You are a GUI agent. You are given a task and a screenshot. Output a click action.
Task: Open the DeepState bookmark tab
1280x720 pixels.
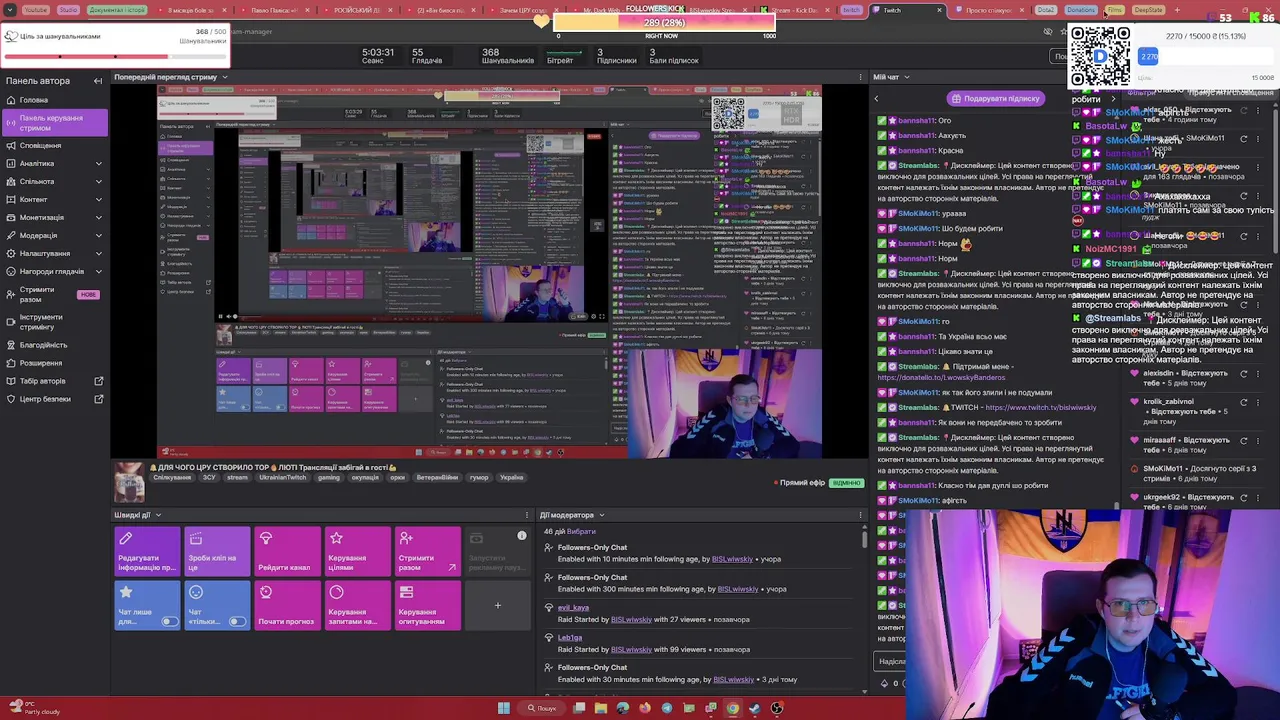coord(1148,10)
